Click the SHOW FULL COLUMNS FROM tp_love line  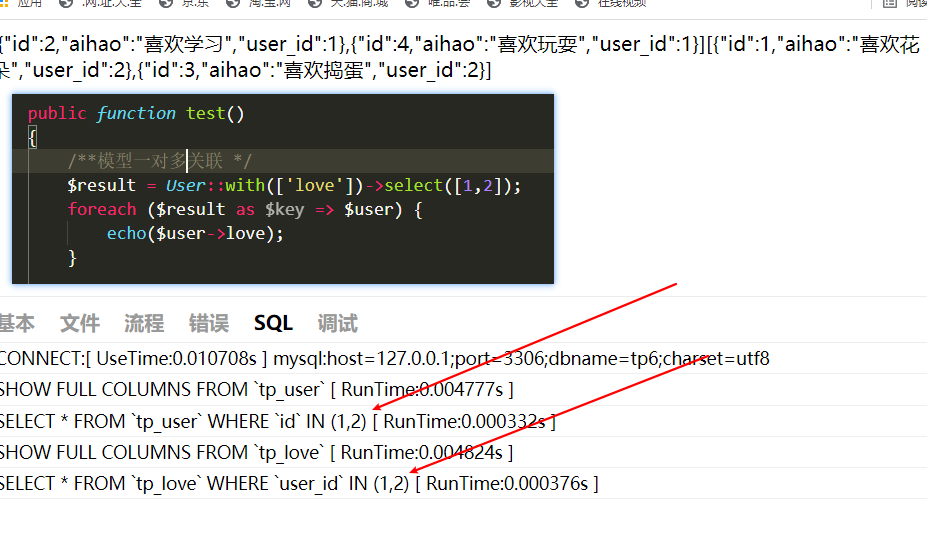[256, 453]
